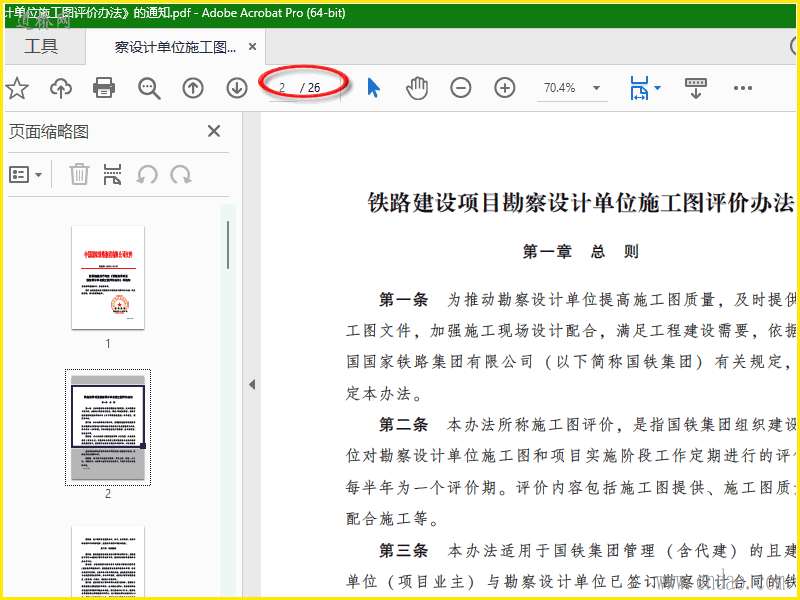Rotate the page clockwise
This screenshot has width=800, height=600.
(181, 174)
